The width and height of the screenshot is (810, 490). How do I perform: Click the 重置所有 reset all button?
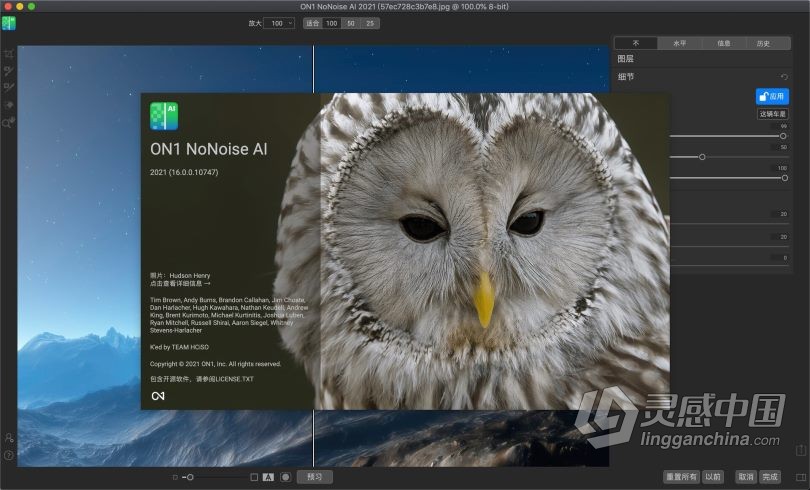point(681,477)
